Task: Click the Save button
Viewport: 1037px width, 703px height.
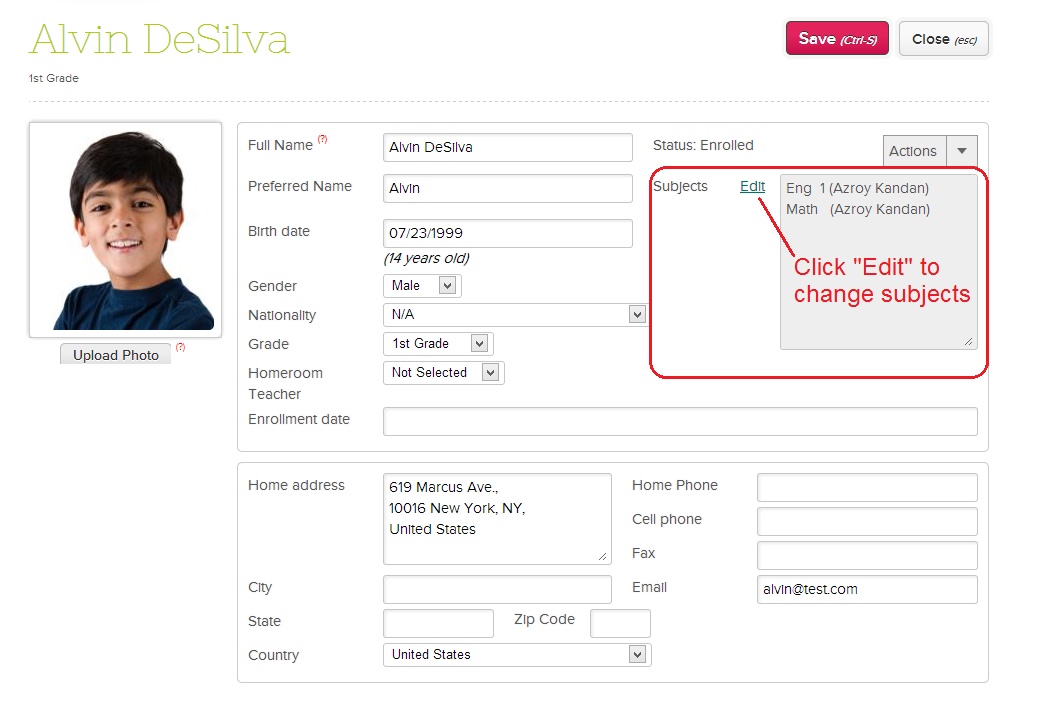Action: tap(837, 38)
